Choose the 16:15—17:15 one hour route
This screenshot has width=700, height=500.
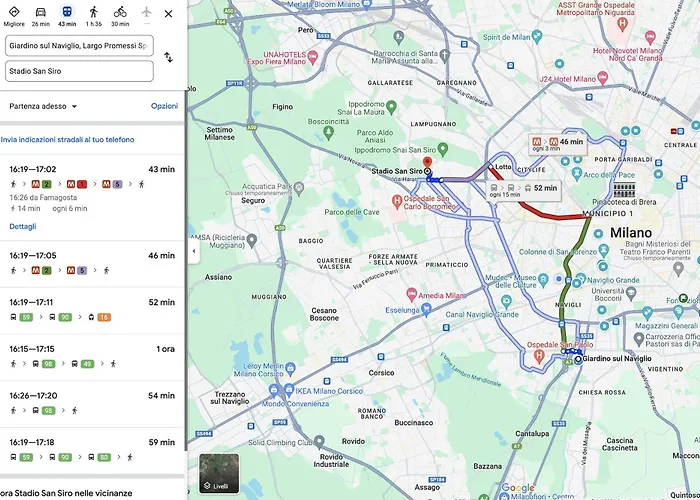coord(92,356)
